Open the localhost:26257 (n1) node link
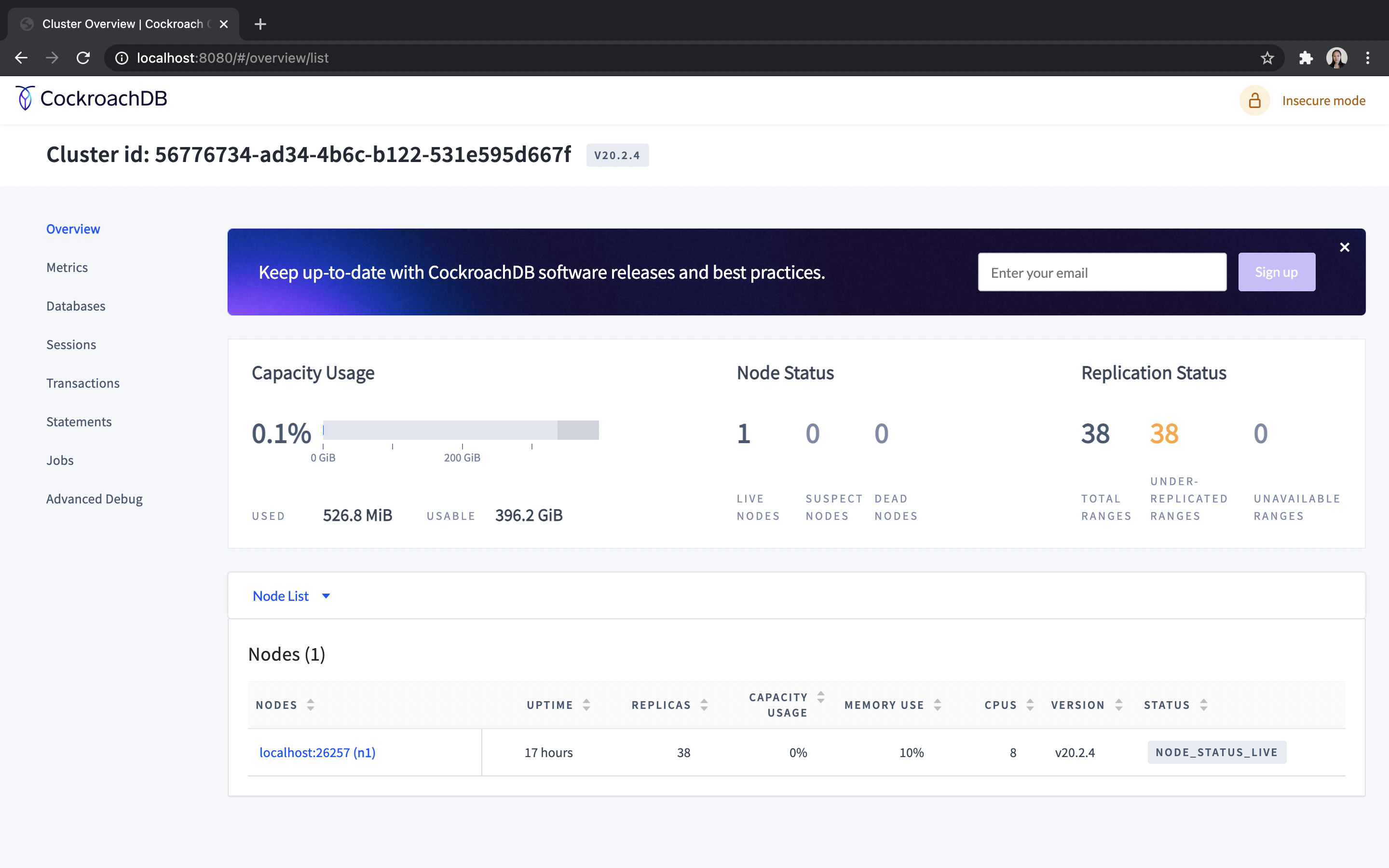 [x=317, y=752]
